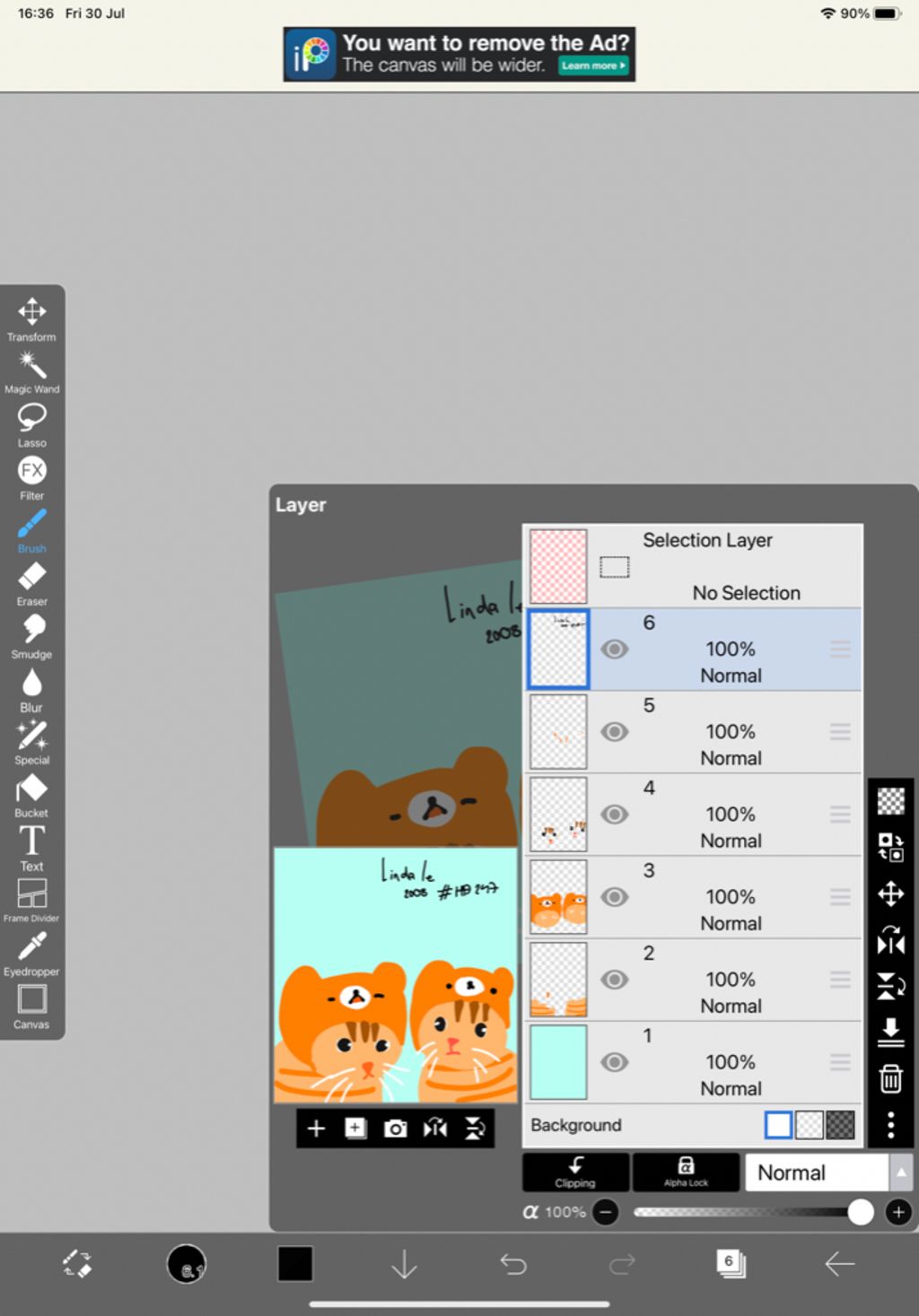Open the Canvas tool
Viewport: 919px width, 1316px height.
click(x=31, y=1006)
